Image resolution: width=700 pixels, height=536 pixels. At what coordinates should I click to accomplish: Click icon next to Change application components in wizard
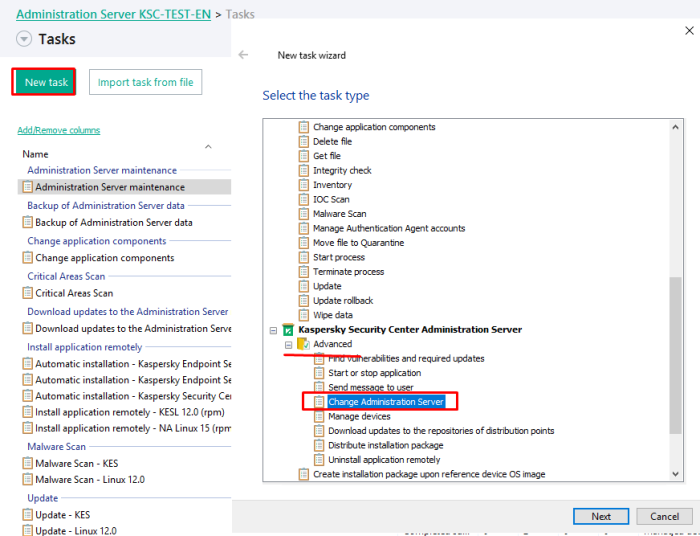(304, 127)
